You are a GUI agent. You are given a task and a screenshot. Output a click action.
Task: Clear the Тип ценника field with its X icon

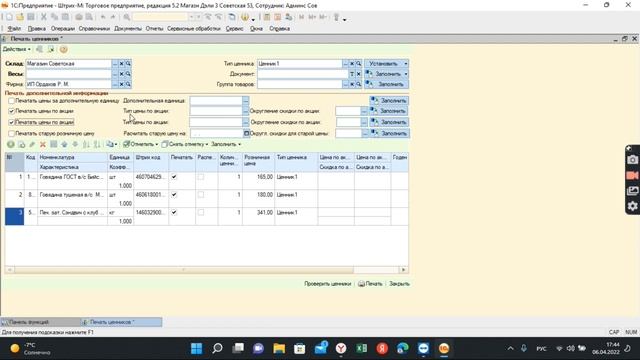(x=352, y=64)
